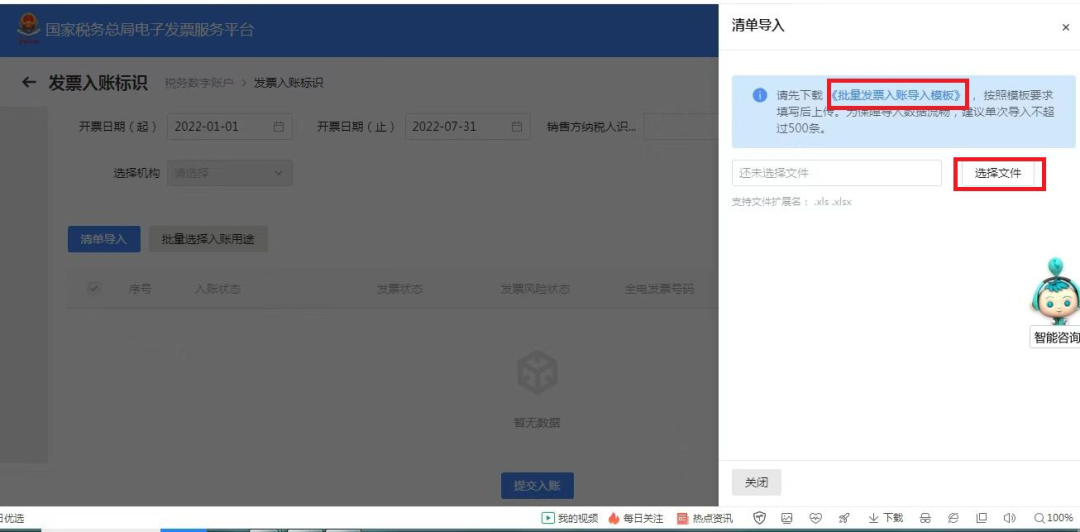Click the 还未选择文件 file input field
This screenshot has width=1080, height=532.
(x=836, y=173)
